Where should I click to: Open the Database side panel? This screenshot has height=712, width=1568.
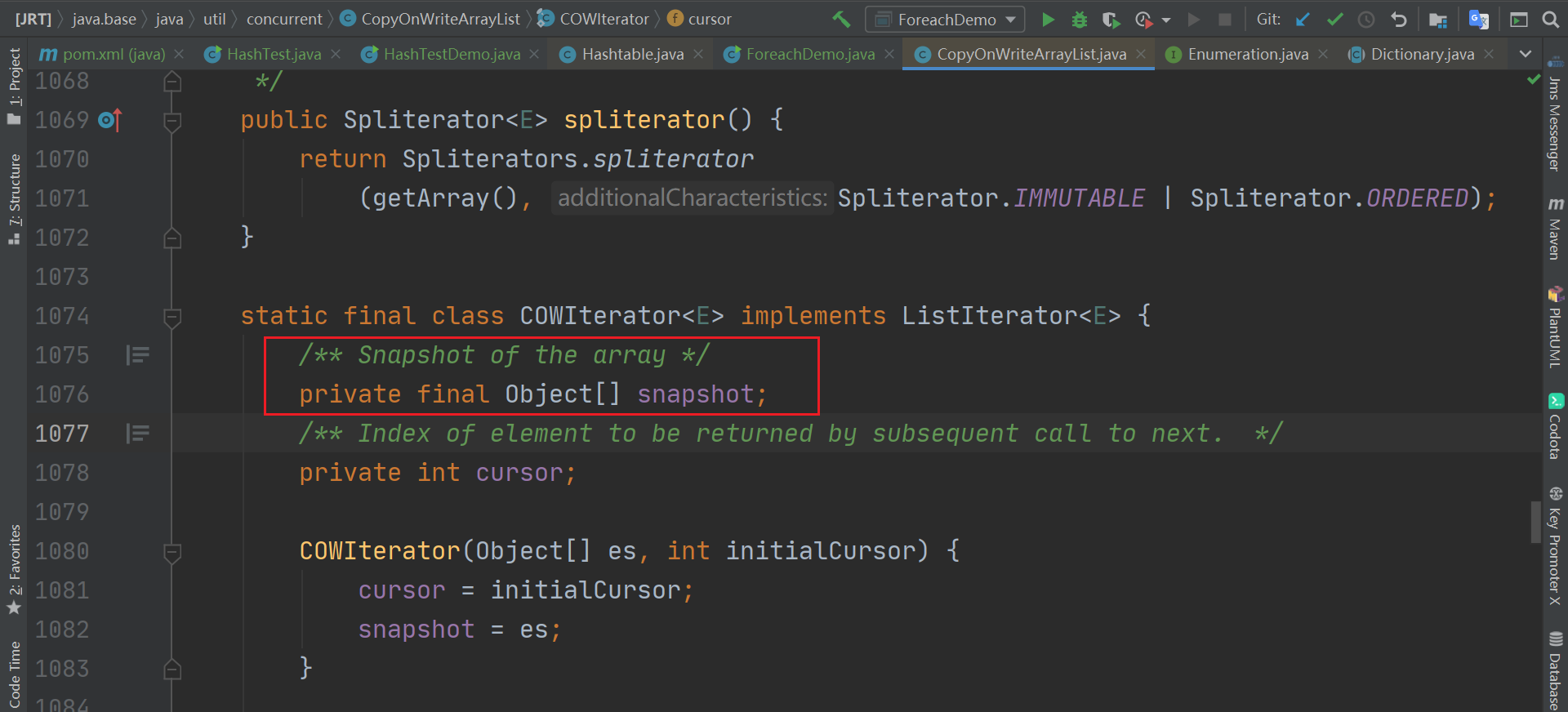(x=1555, y=671)
